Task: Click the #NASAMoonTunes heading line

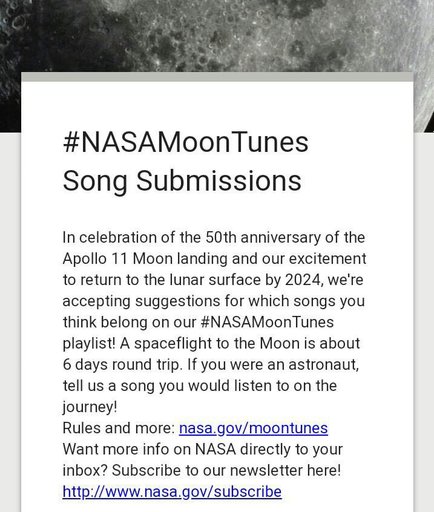Action: [x=186, y=143]
